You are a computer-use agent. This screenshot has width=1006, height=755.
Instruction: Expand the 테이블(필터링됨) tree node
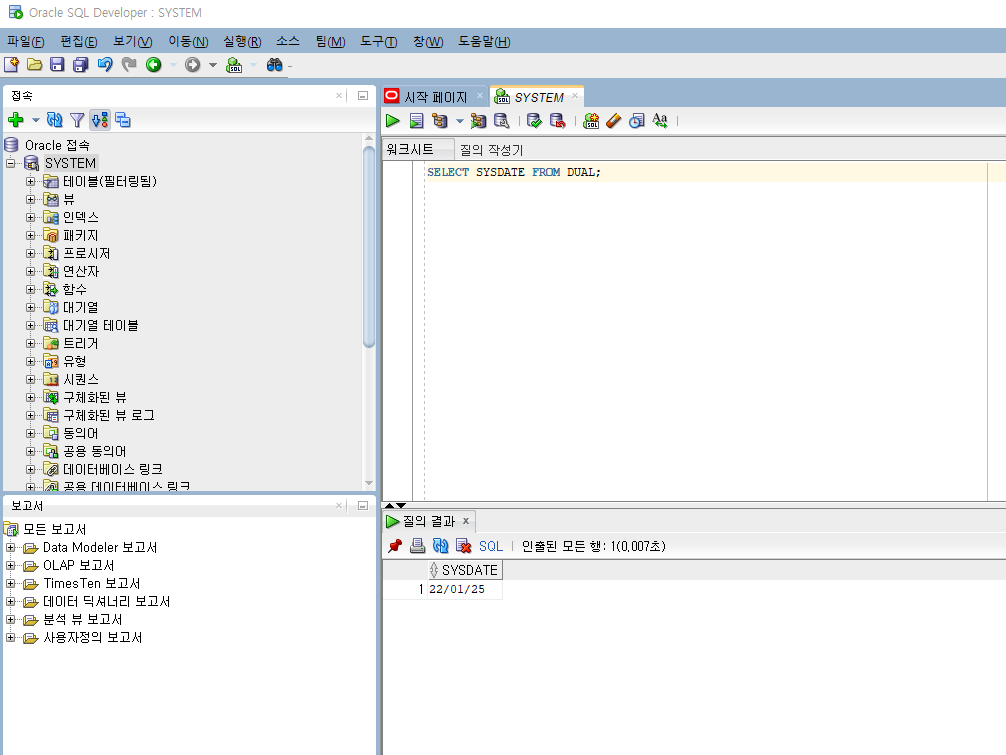(30, 182)
